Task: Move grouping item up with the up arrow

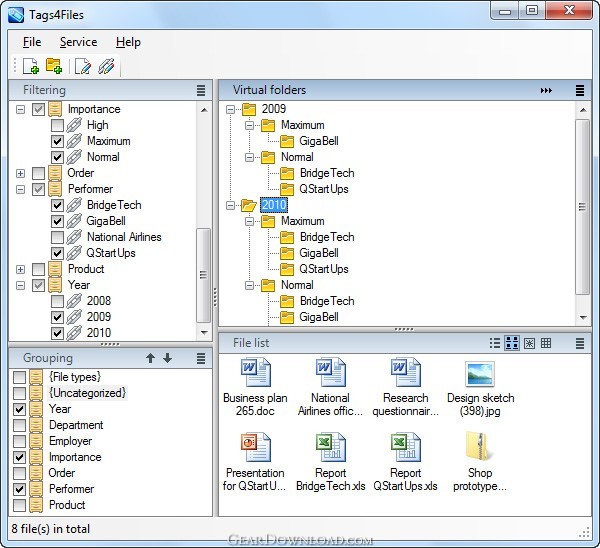Action: 150,358
